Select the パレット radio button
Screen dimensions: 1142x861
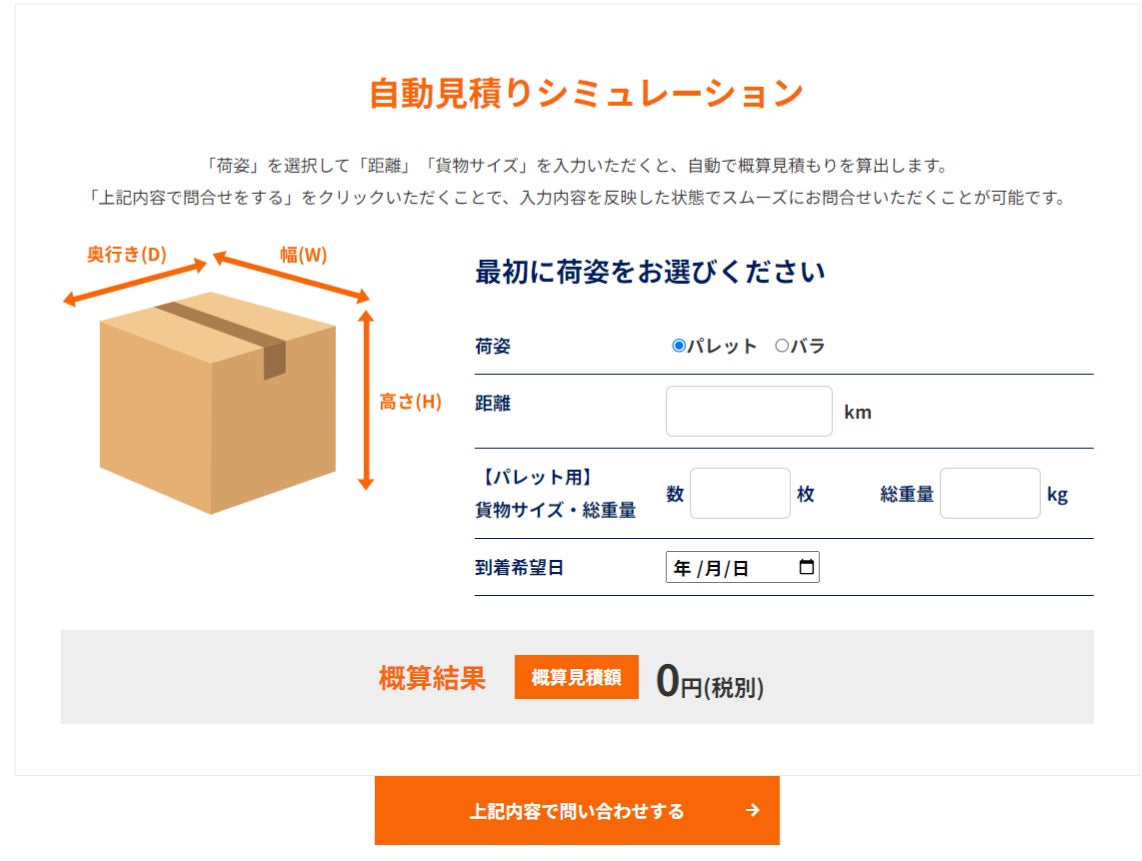click(x=679, y=346)
